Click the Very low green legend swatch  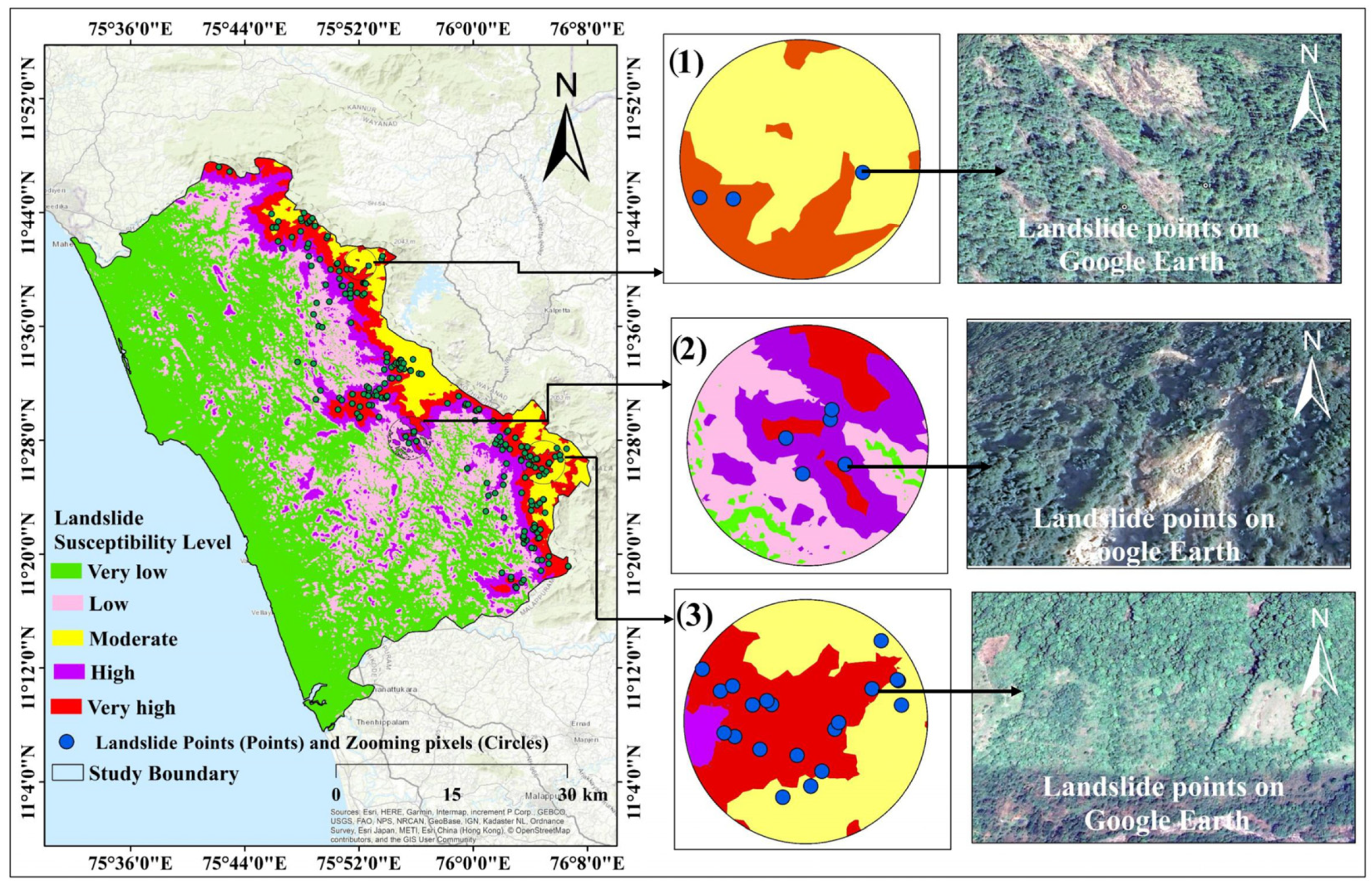[66, 572]
